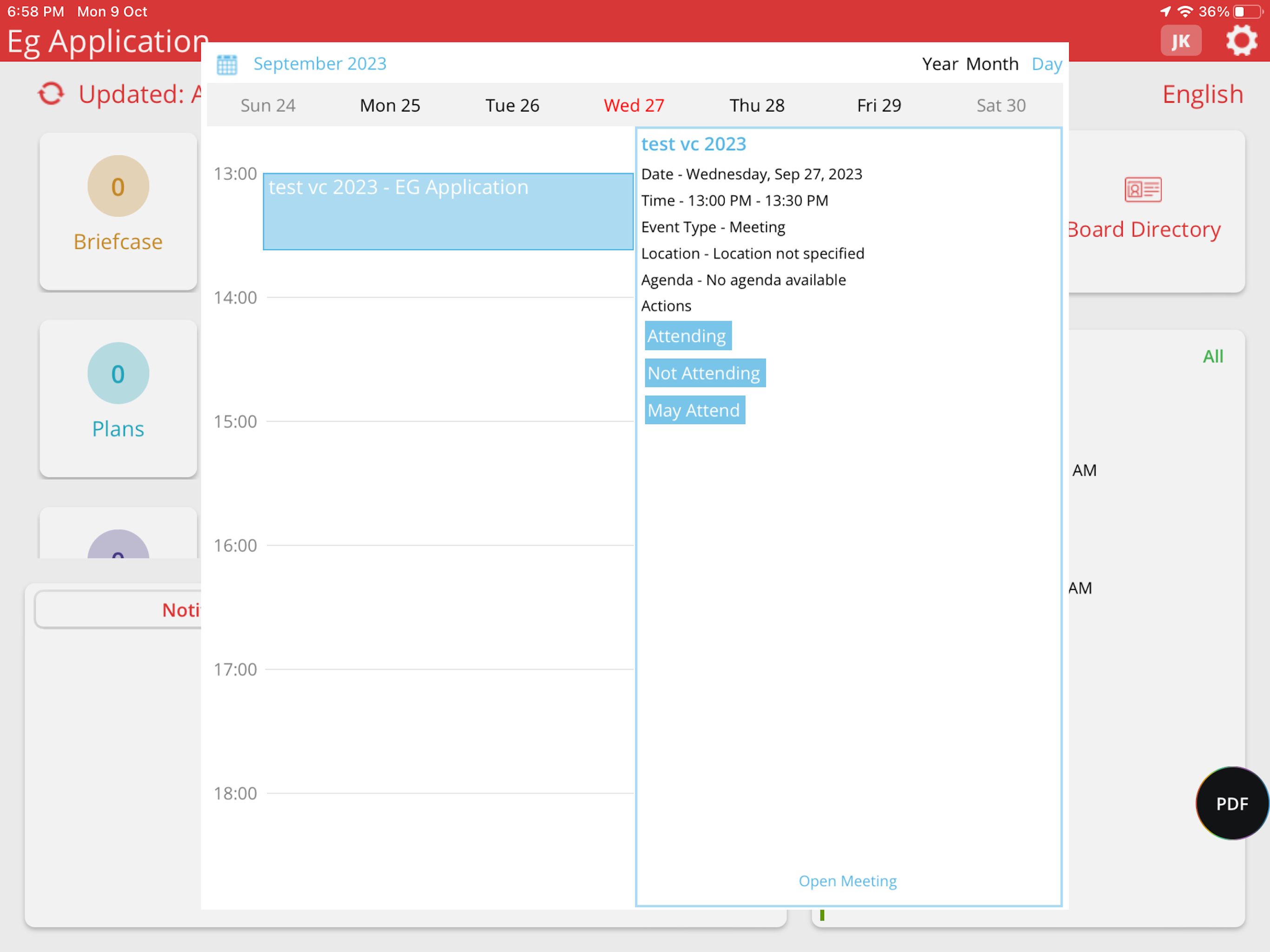Screen dimensions: 1270x952
Task: Click the September 2023 month title
Action: tap(320, 64)
